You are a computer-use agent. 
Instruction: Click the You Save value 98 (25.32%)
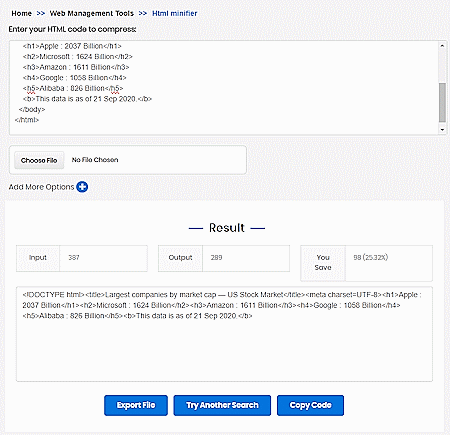(371, 257)
